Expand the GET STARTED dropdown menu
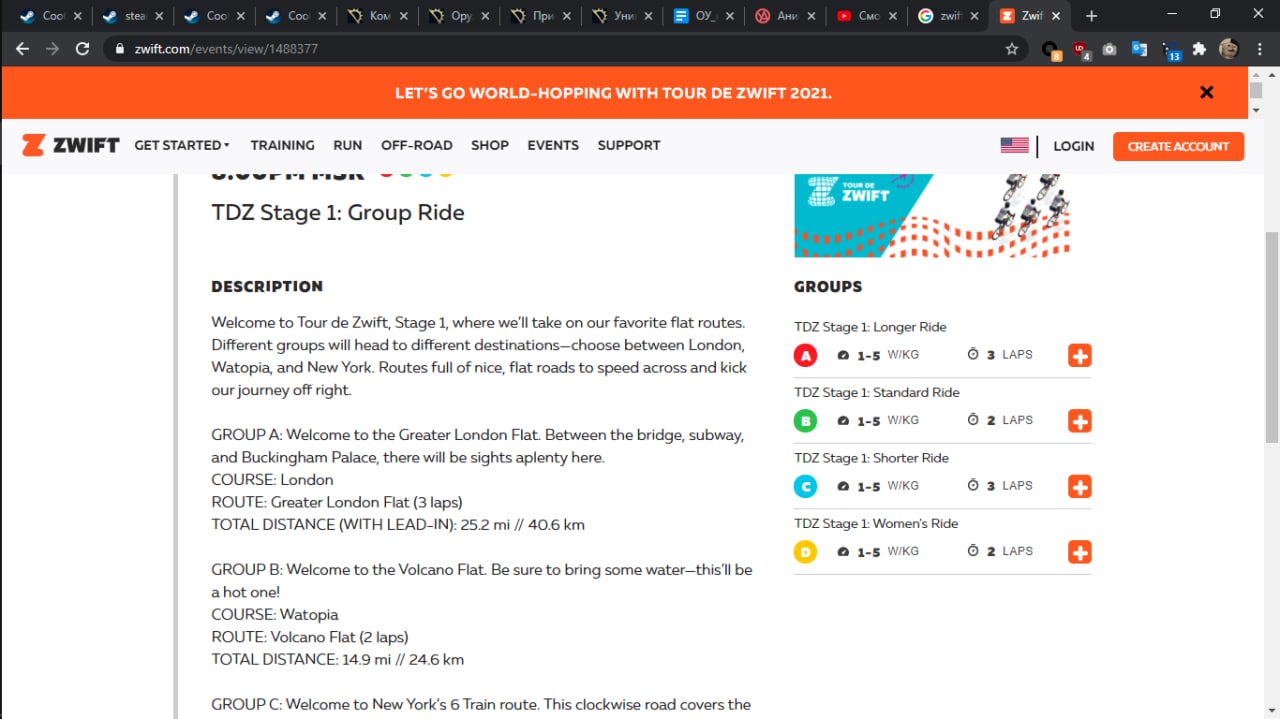 tap(182, 145)
